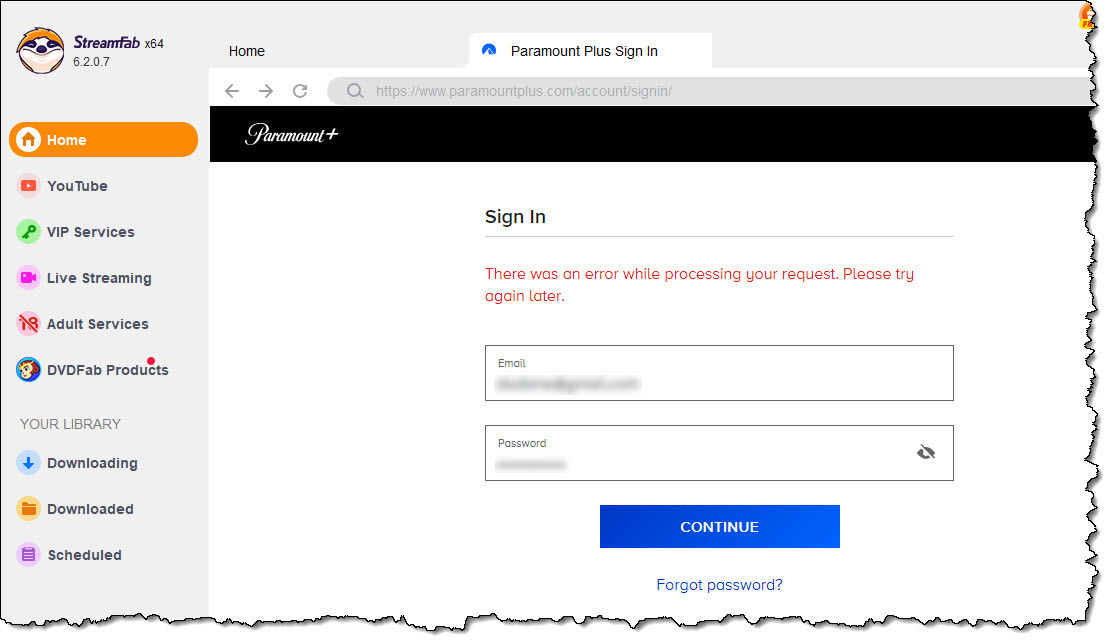Screen dimensions: 1112x641
Task: Open the Downloaded library
Action: click(x=89, y=509)
